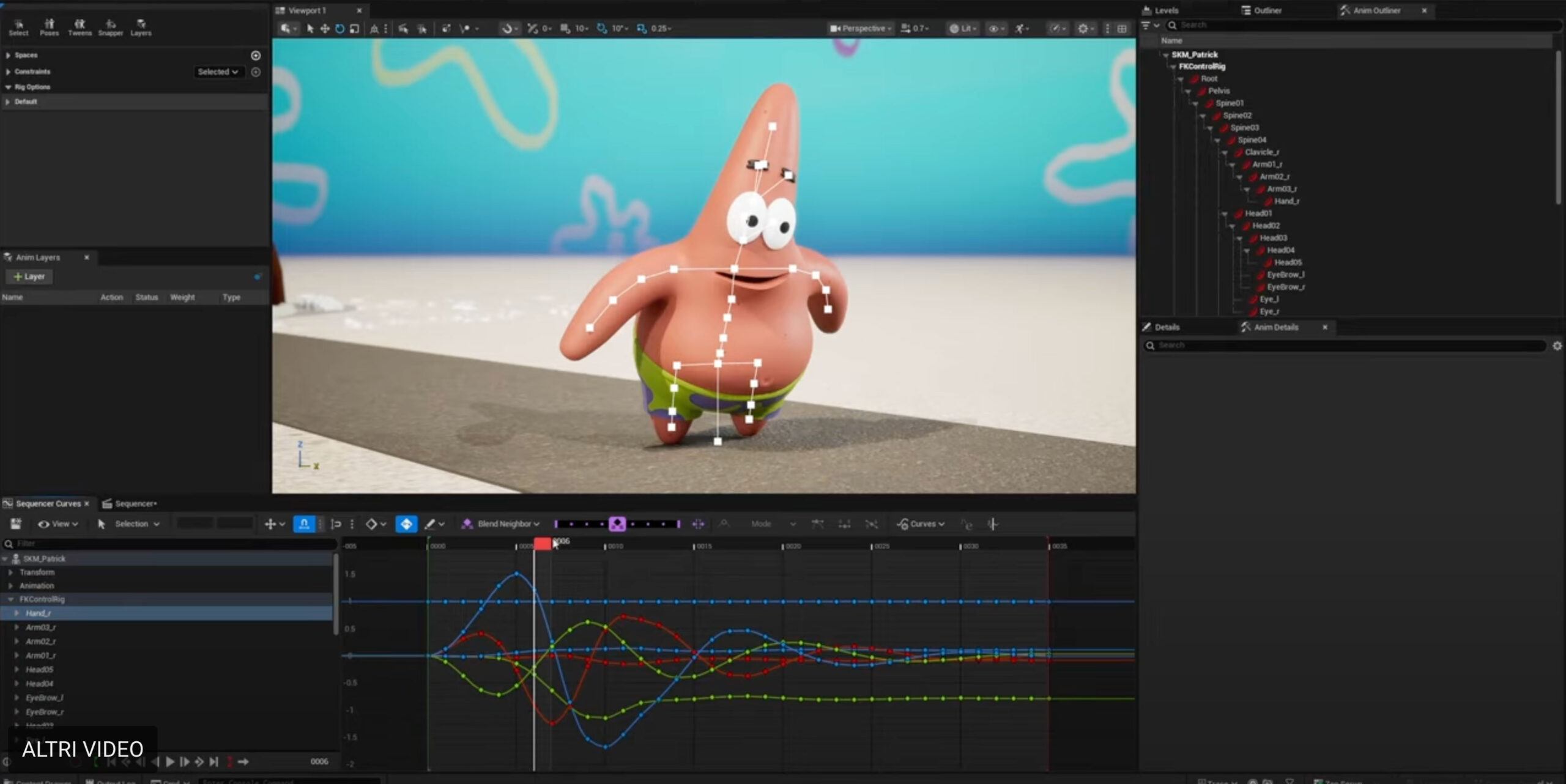1566x784 pixels.
Task: Expand the Arm03_r curve track
Action: pyautogui.click(x=17, y=627)
